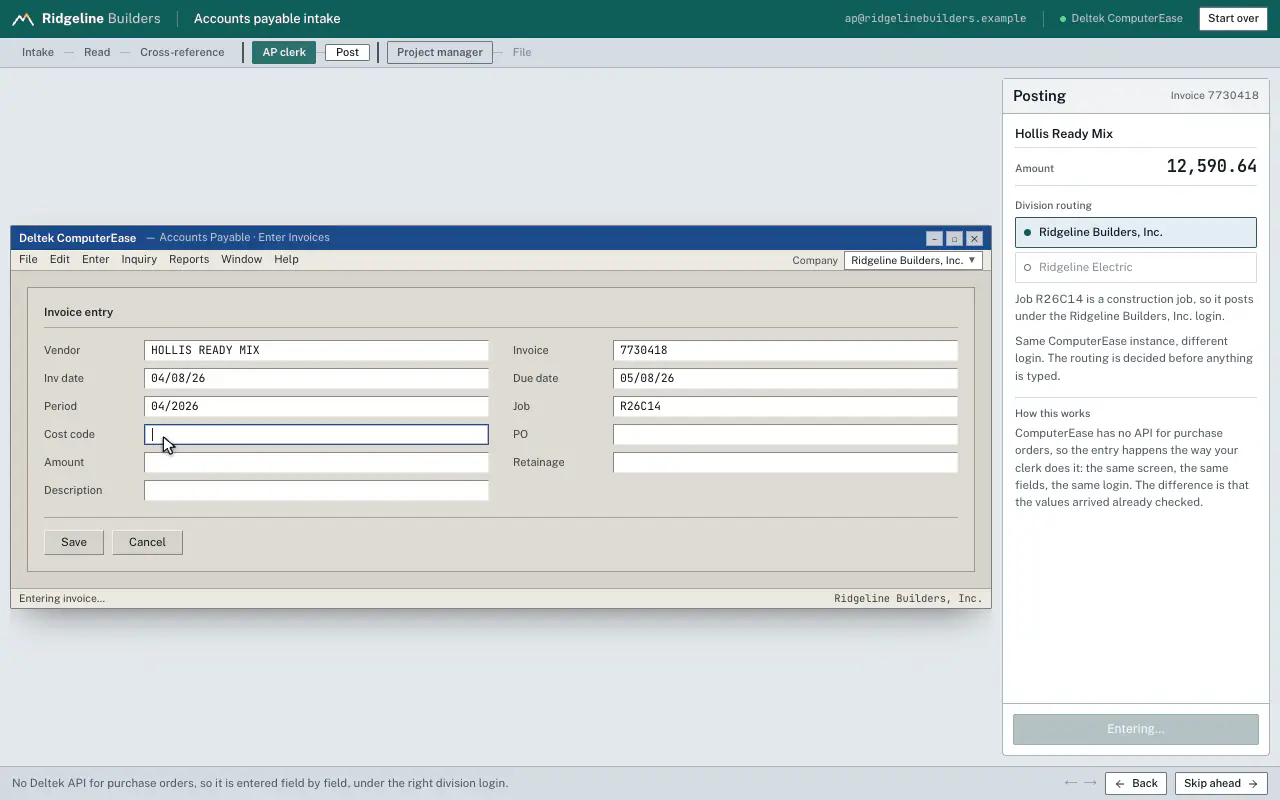Select Ridgeline Electric division routing
The height and width of the screenshot is (800, 1280).
(1136, 267)
